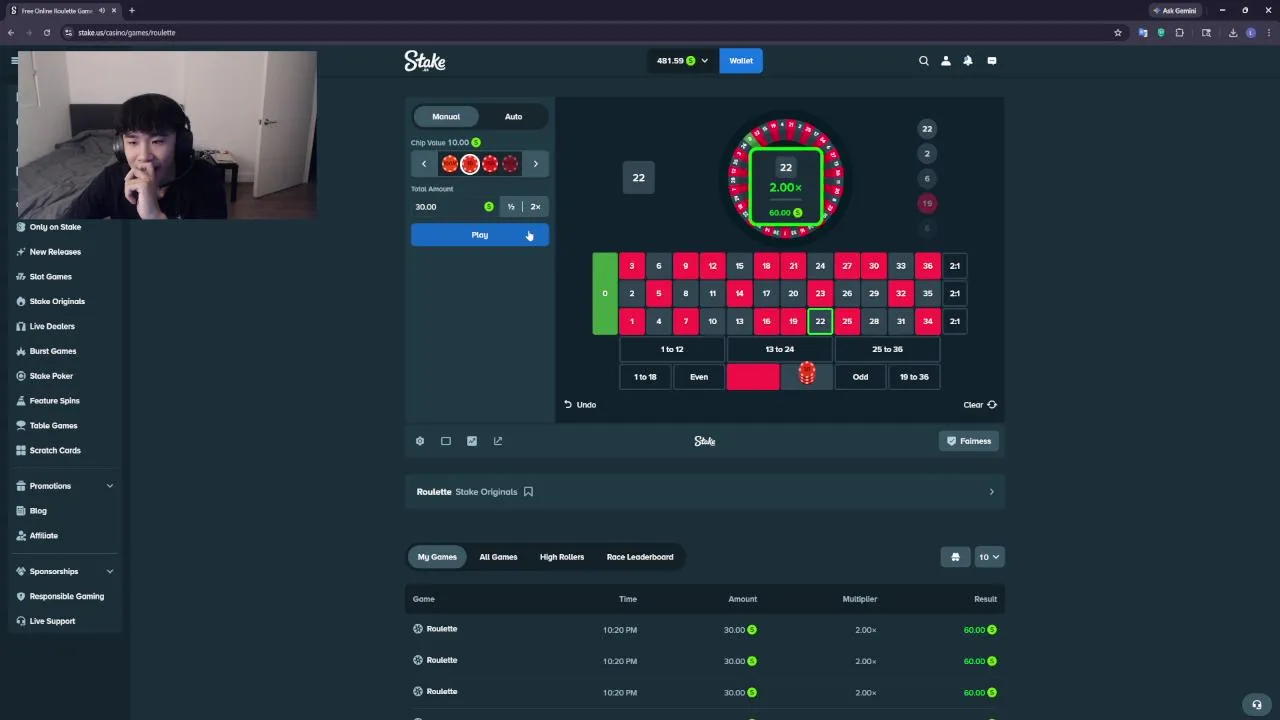Screen dimensions: 1280x720
Task: Open the search icon in Stake header
Action: tap(924, 61)
